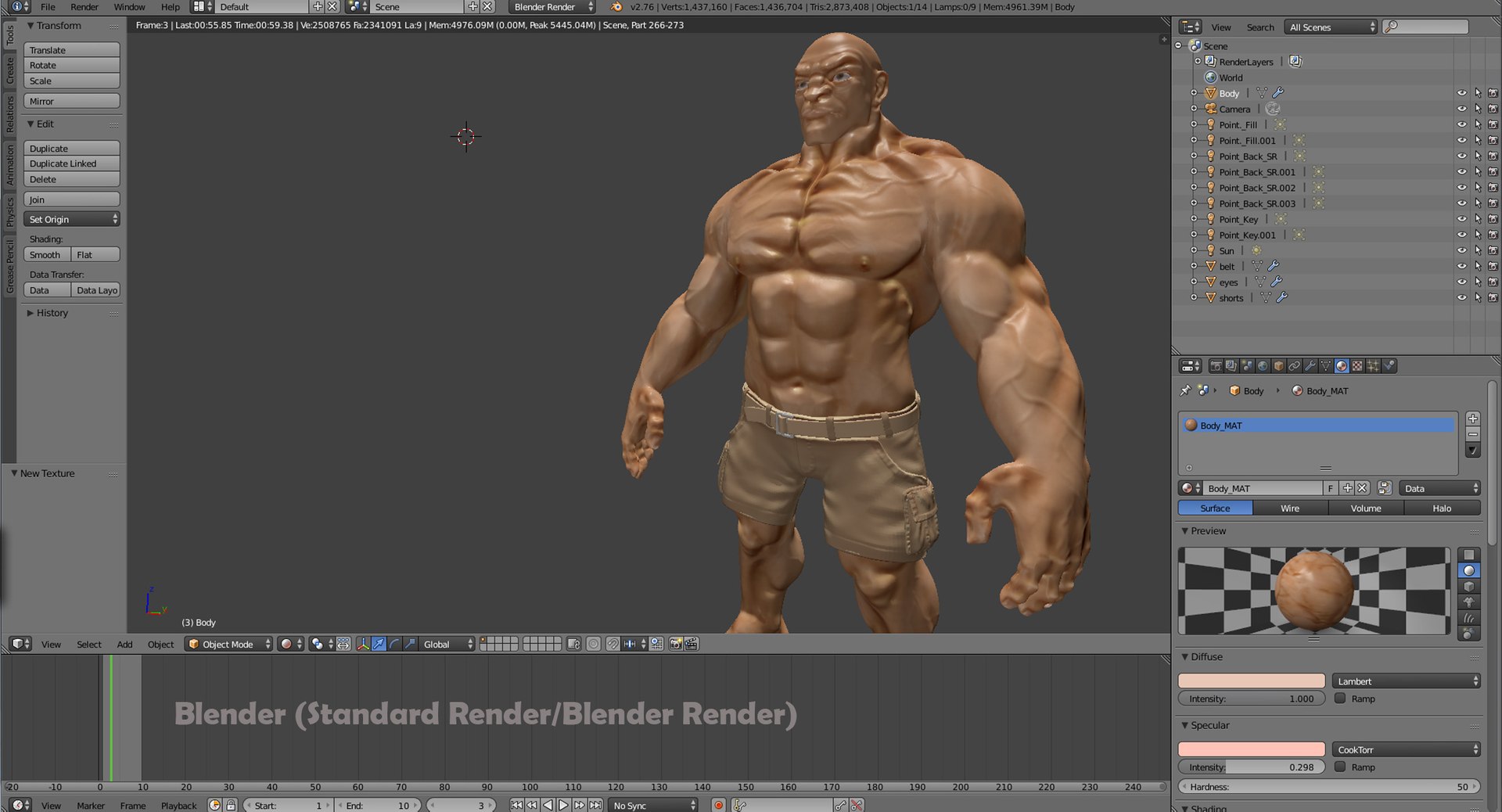
Task: Toggle selectability arrow for eyes object
Action: tap(1478, 282)
